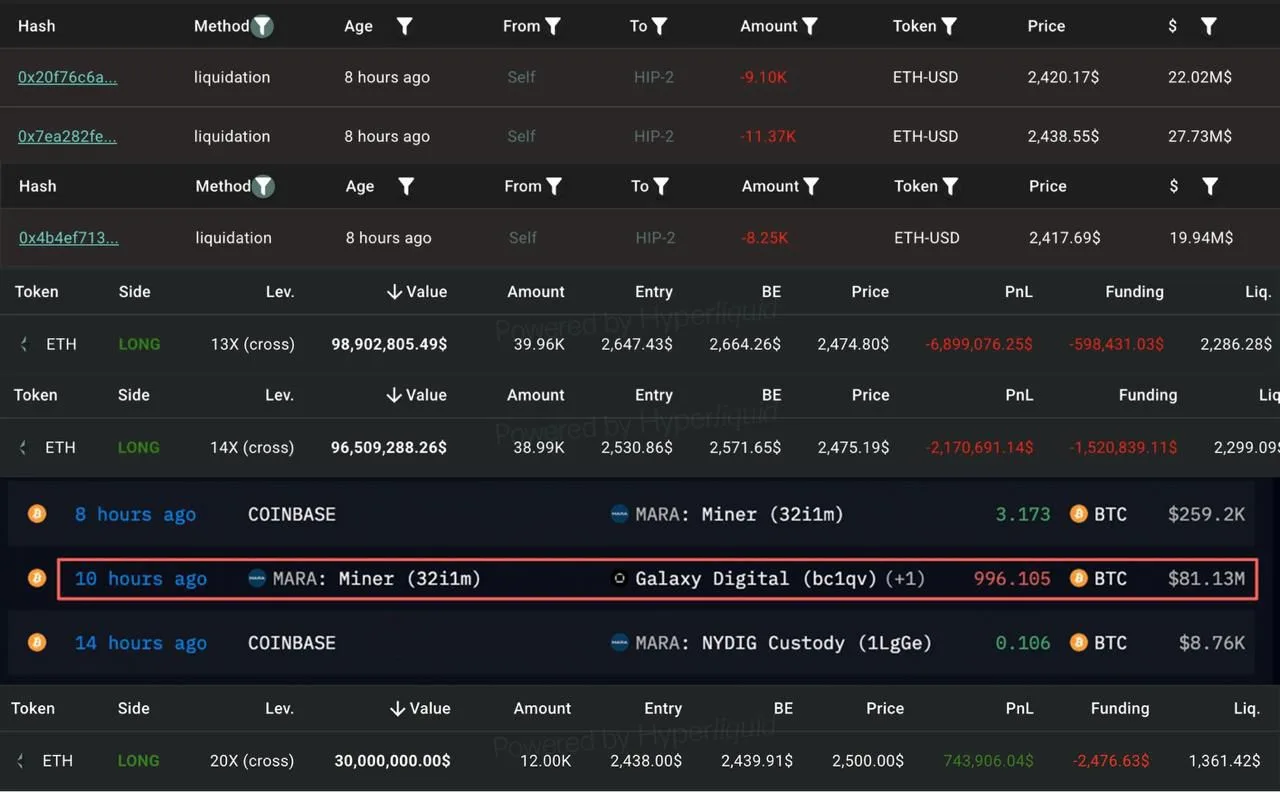
Task: Filter by Age in top header row
Action: point(405,26)
